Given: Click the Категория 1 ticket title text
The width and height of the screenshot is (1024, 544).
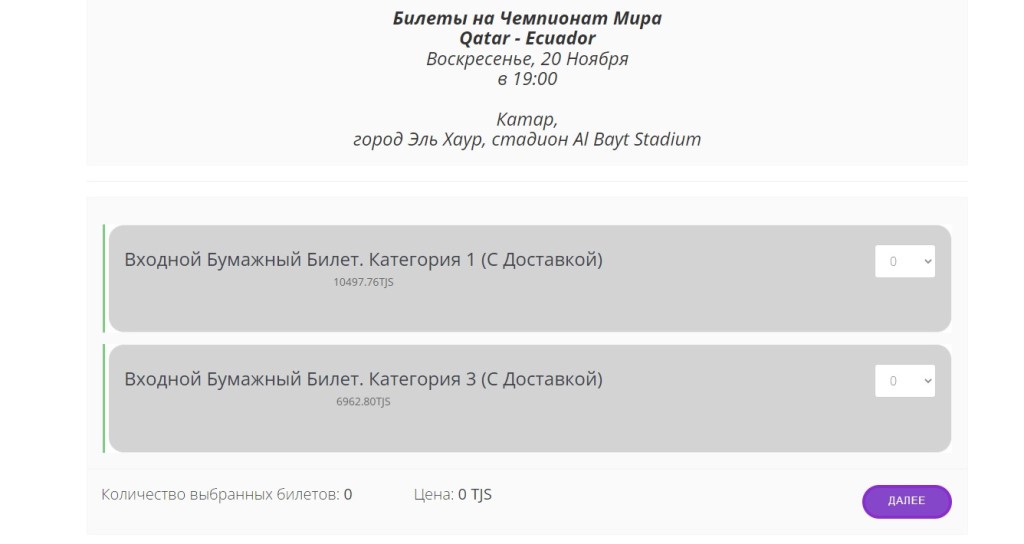Looking at the screenshot, I should point(363,260).
